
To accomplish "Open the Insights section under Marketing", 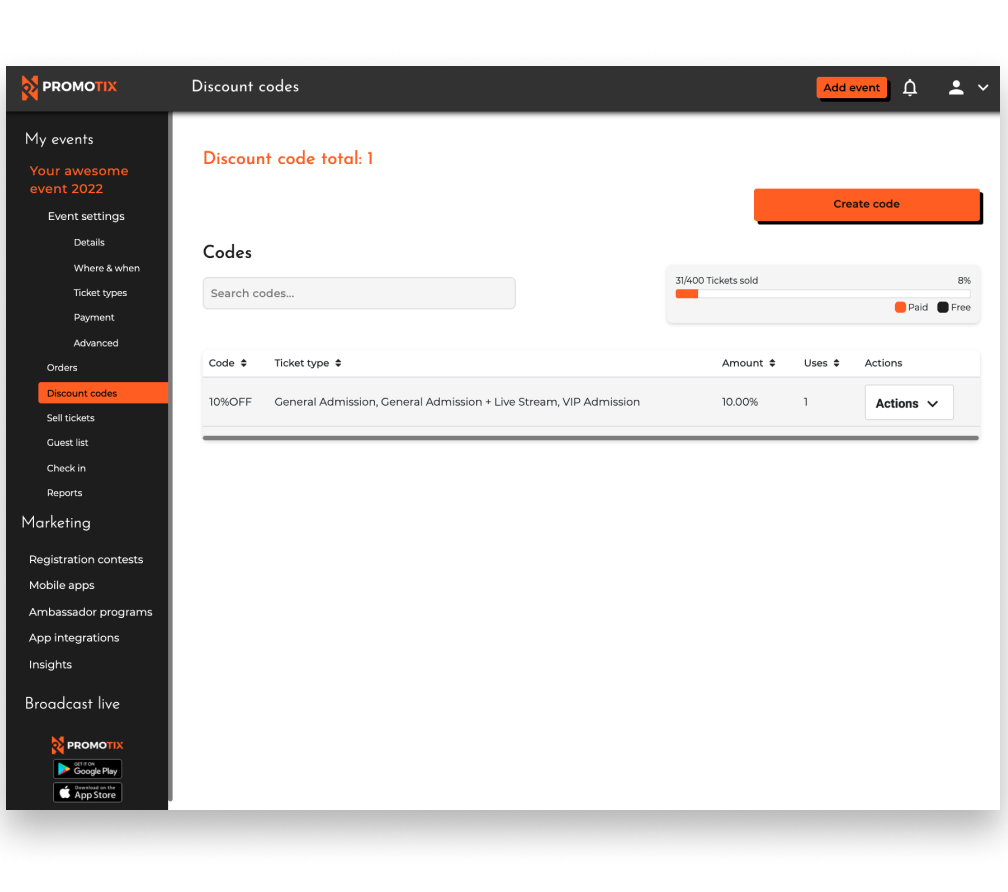I will point(50,664).
